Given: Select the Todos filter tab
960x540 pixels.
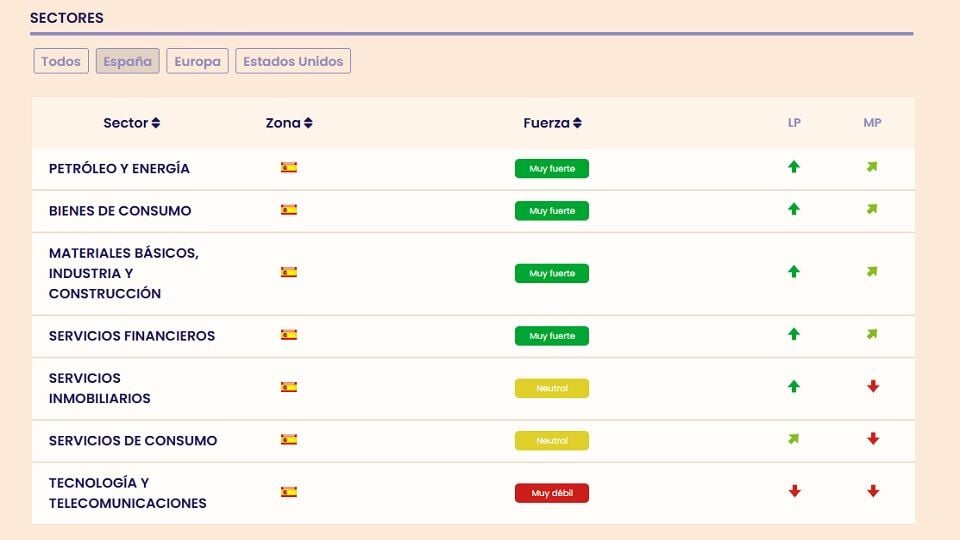Looking at the screenshot, I should tap(61, 61).
